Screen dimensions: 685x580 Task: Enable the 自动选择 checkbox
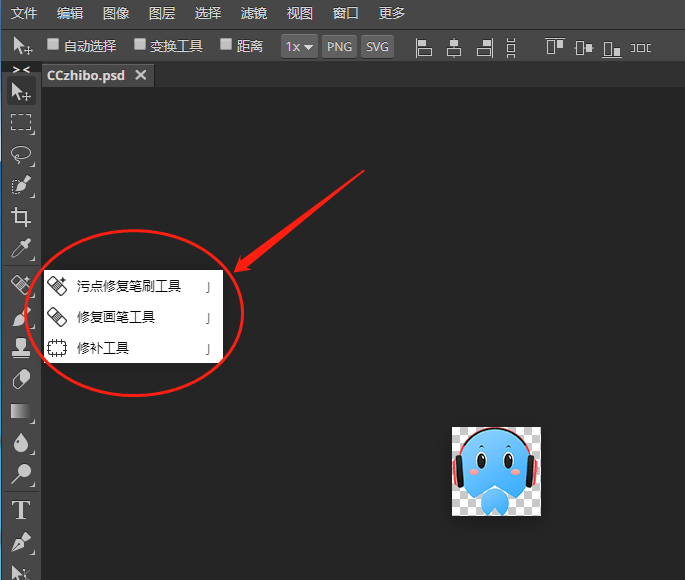tap(55, 45)
